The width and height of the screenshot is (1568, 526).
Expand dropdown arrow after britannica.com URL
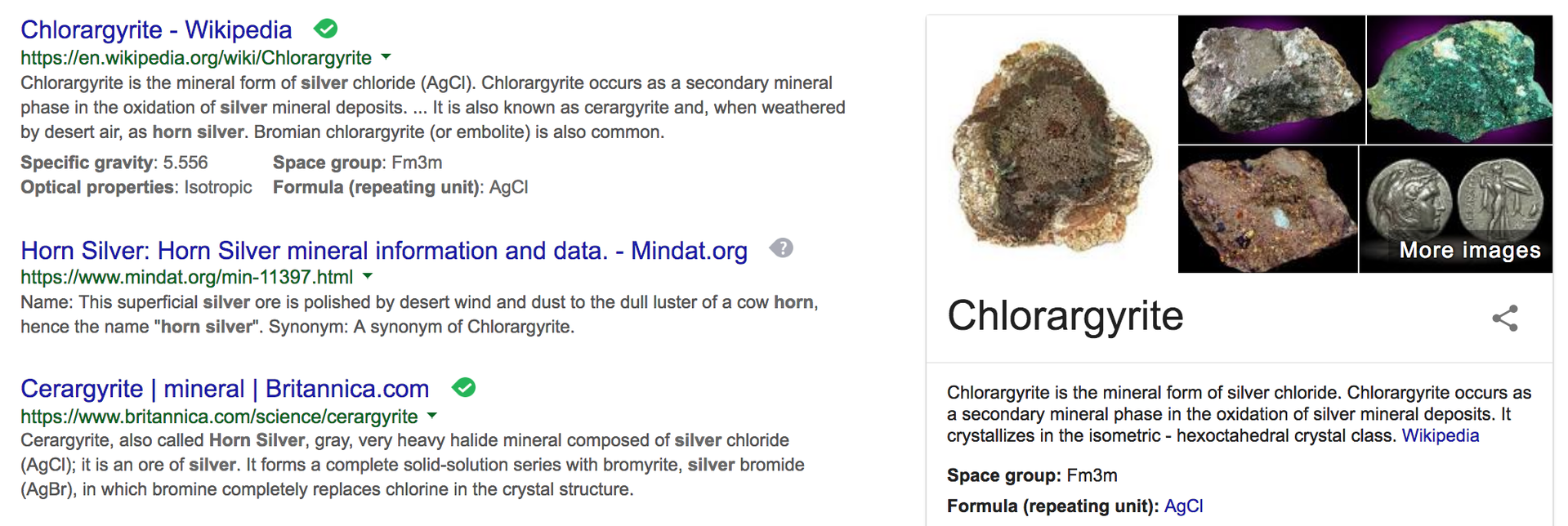(x=432, y=416)
